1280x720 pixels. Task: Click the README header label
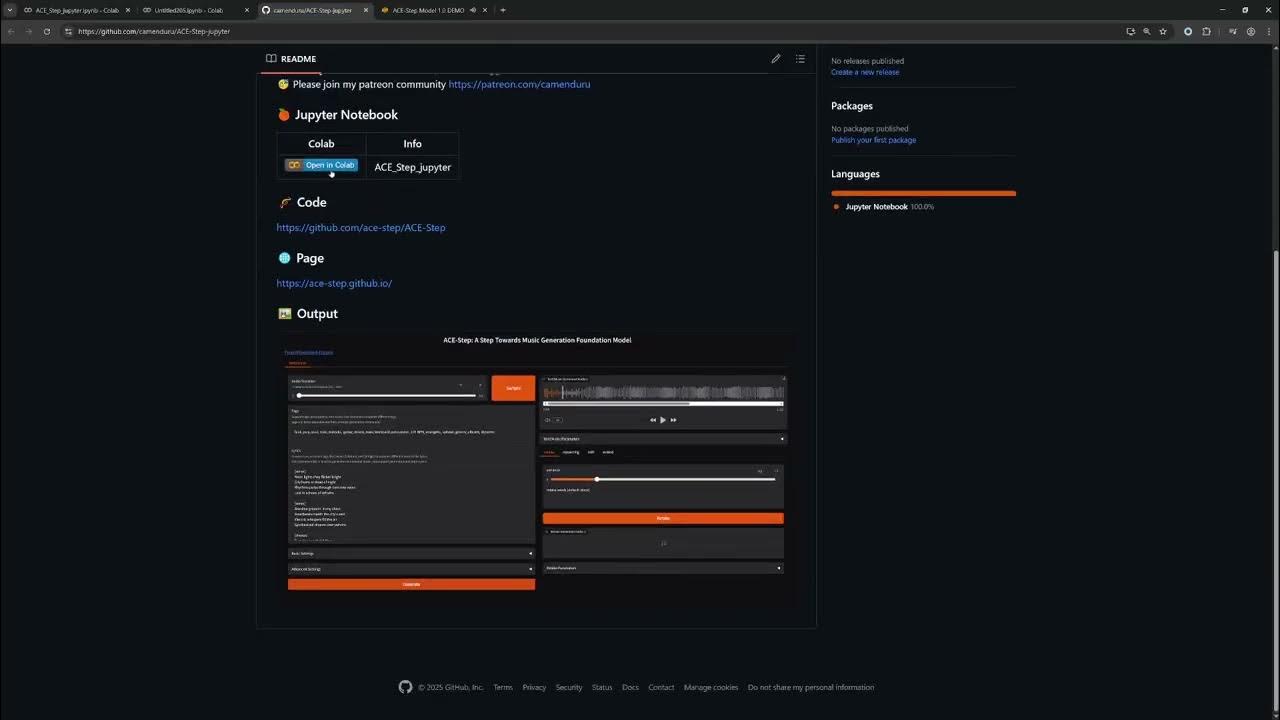[x=291, y=59]
